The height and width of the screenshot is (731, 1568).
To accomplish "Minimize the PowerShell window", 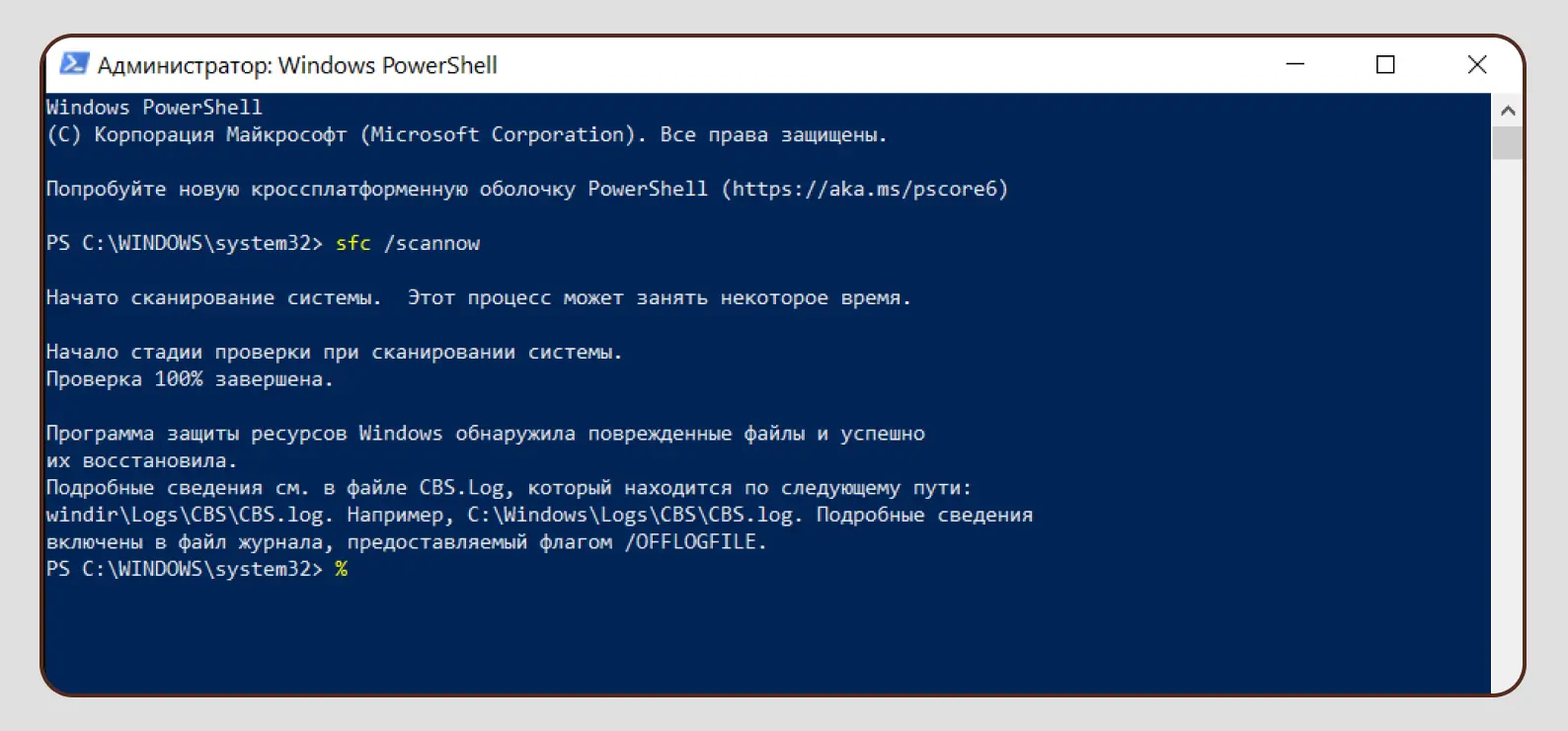I will 1295,64.
